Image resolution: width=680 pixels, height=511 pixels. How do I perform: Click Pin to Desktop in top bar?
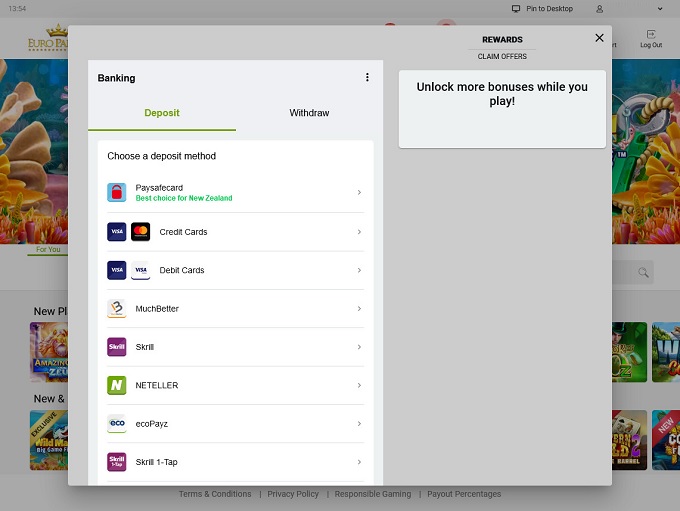pos(542,8)
